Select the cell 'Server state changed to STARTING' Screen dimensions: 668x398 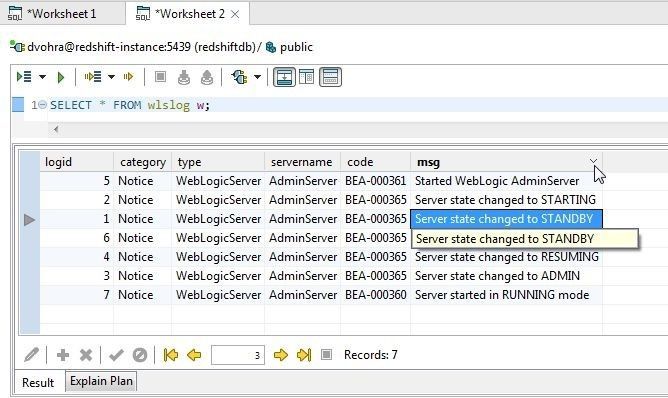tap(507, 200)
